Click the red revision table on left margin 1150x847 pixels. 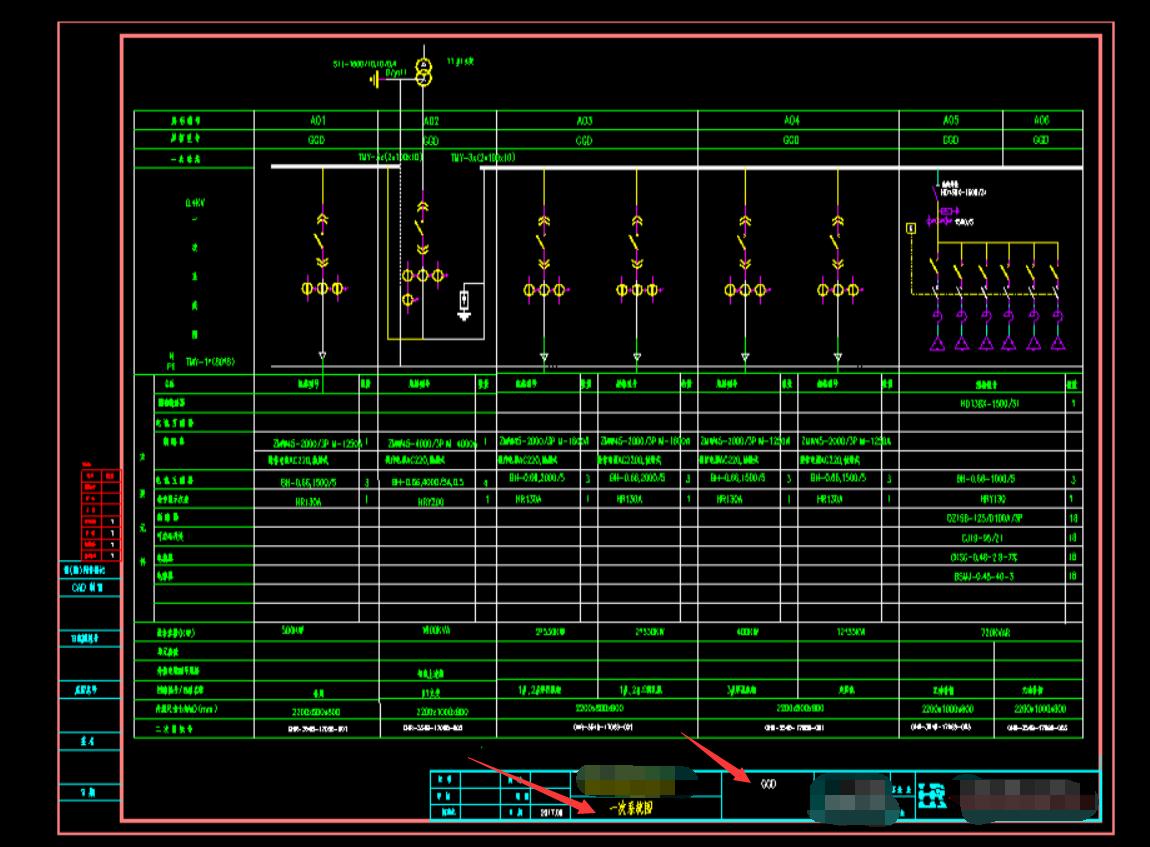[x=101, y=512]
